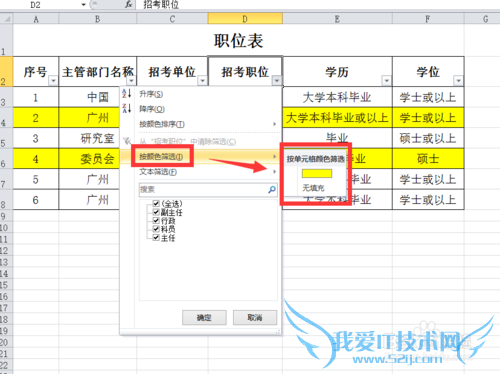Select column F header
Viewport: 500px width, 374px height.
pos(428,19)
